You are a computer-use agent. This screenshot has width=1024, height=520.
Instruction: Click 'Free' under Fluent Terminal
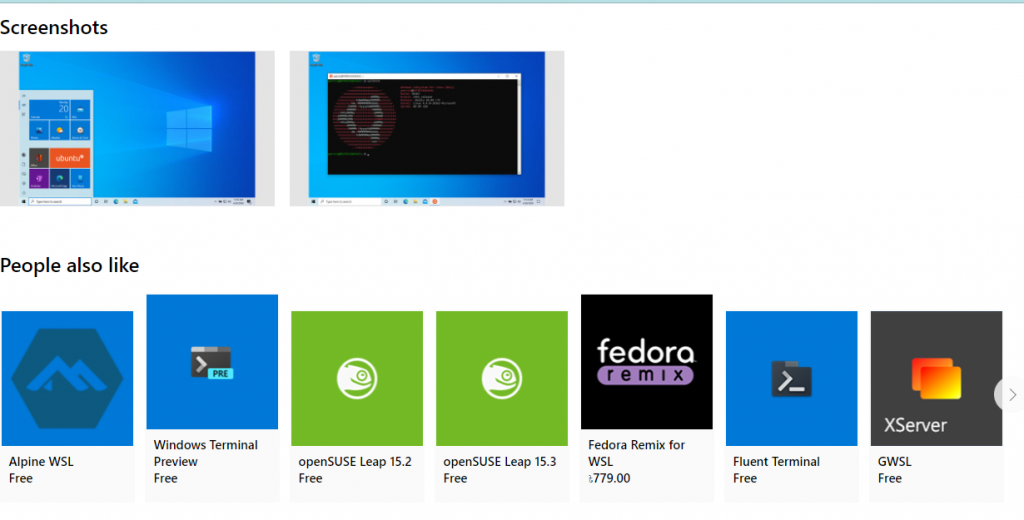point(745,478)
